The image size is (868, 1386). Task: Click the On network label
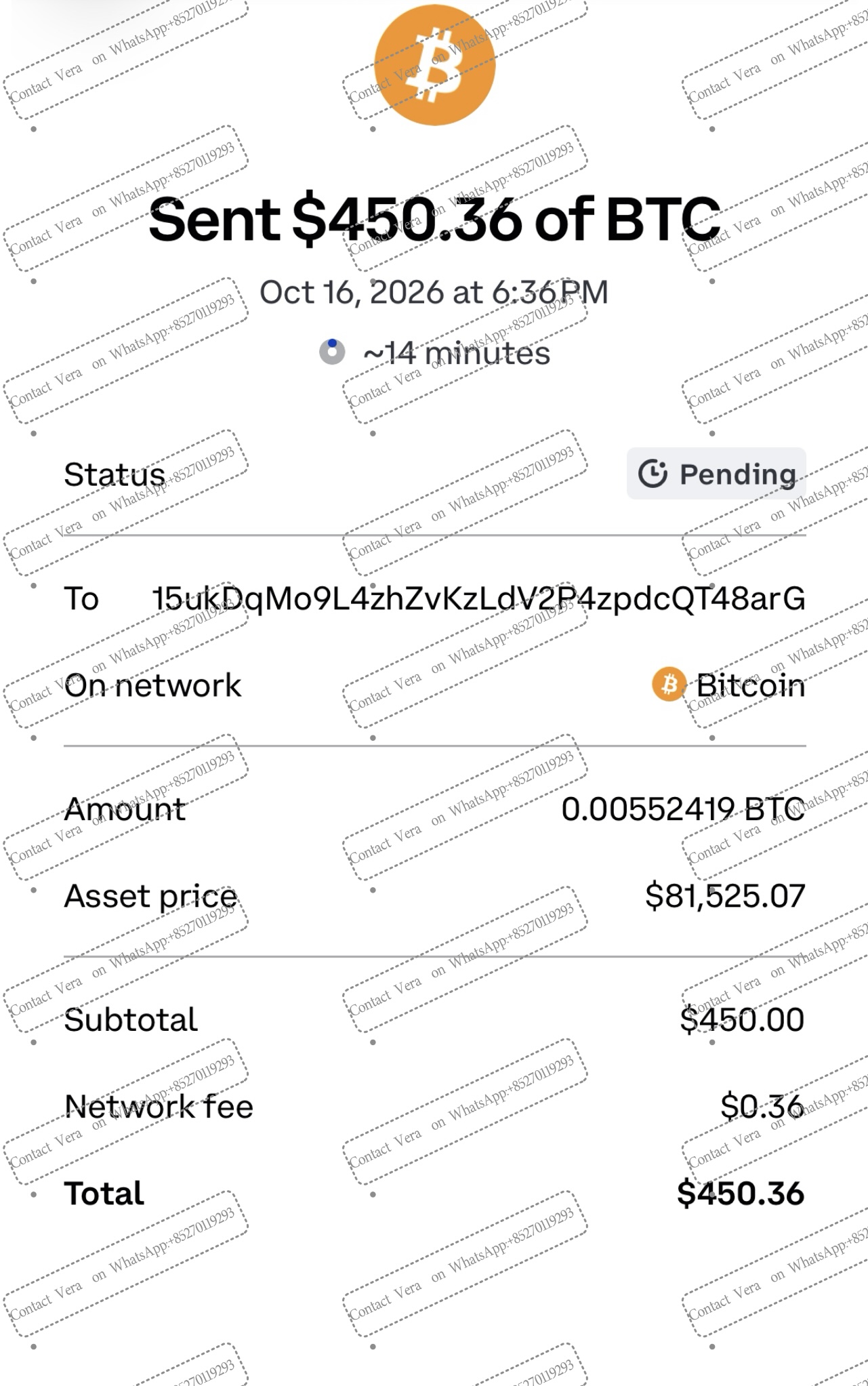coord(152,685)
